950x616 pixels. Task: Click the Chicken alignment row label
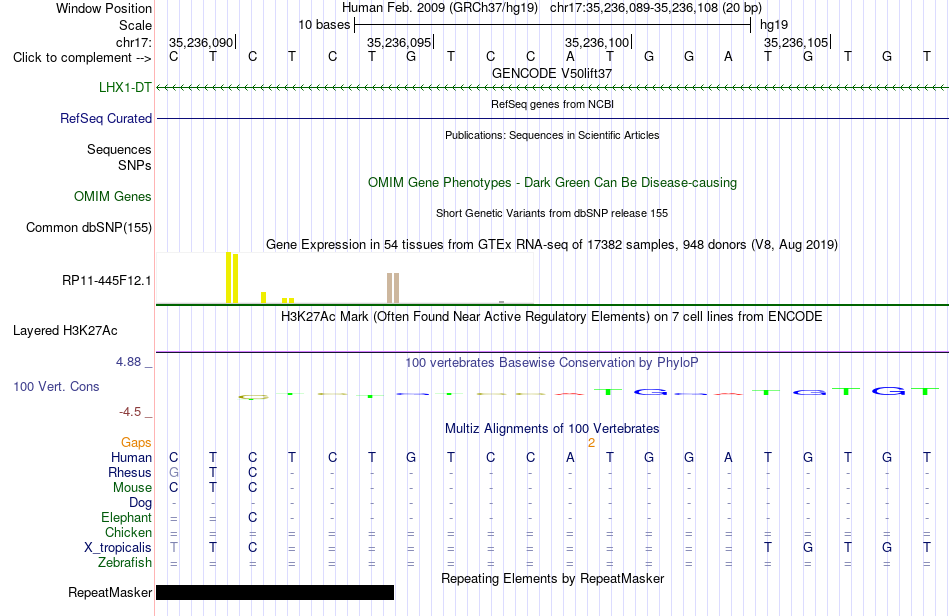click(x=128, y=532)
